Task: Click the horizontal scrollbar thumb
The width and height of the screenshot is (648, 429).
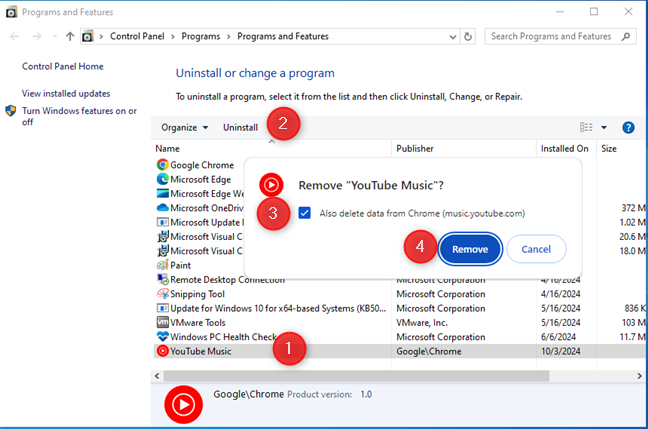Action: pyautogui.click(x=356, y=376)
